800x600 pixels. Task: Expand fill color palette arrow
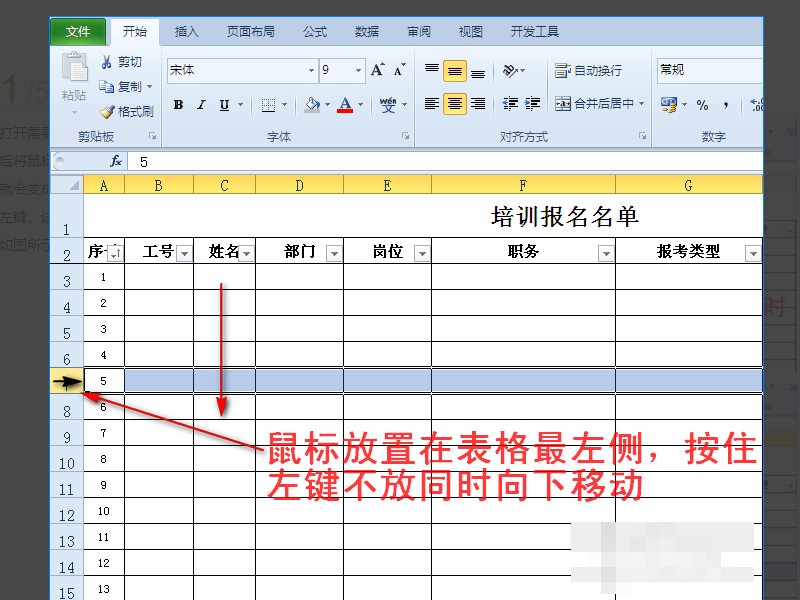click(327, 105)
